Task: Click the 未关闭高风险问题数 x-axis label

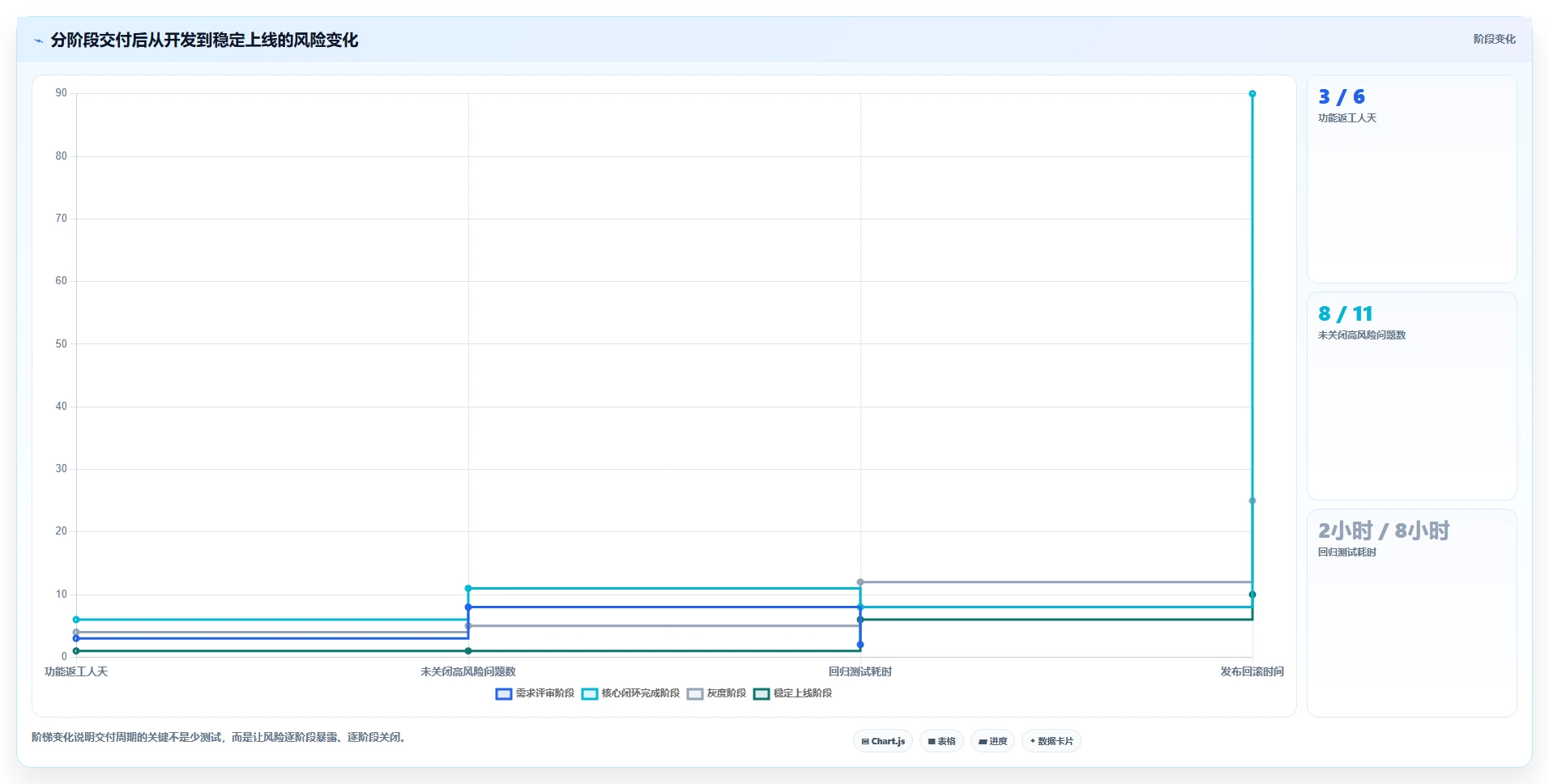Action: click(x=468, y=671)
